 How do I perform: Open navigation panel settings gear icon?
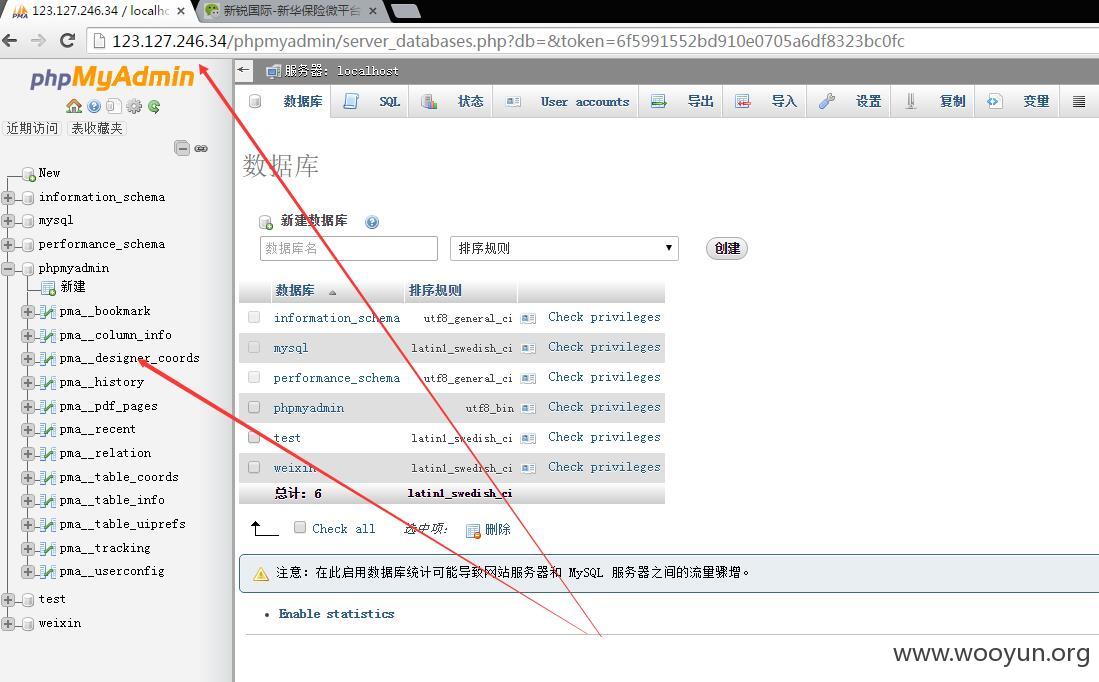[x=134, y=106]
